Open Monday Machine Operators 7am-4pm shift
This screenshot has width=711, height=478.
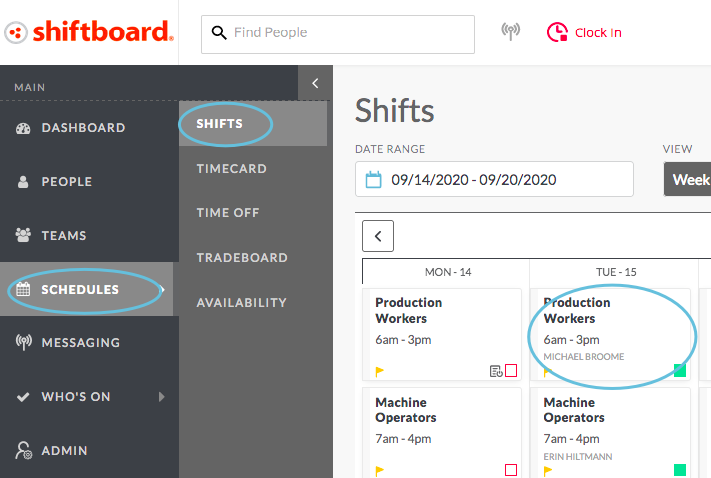(x=442, y=432)
